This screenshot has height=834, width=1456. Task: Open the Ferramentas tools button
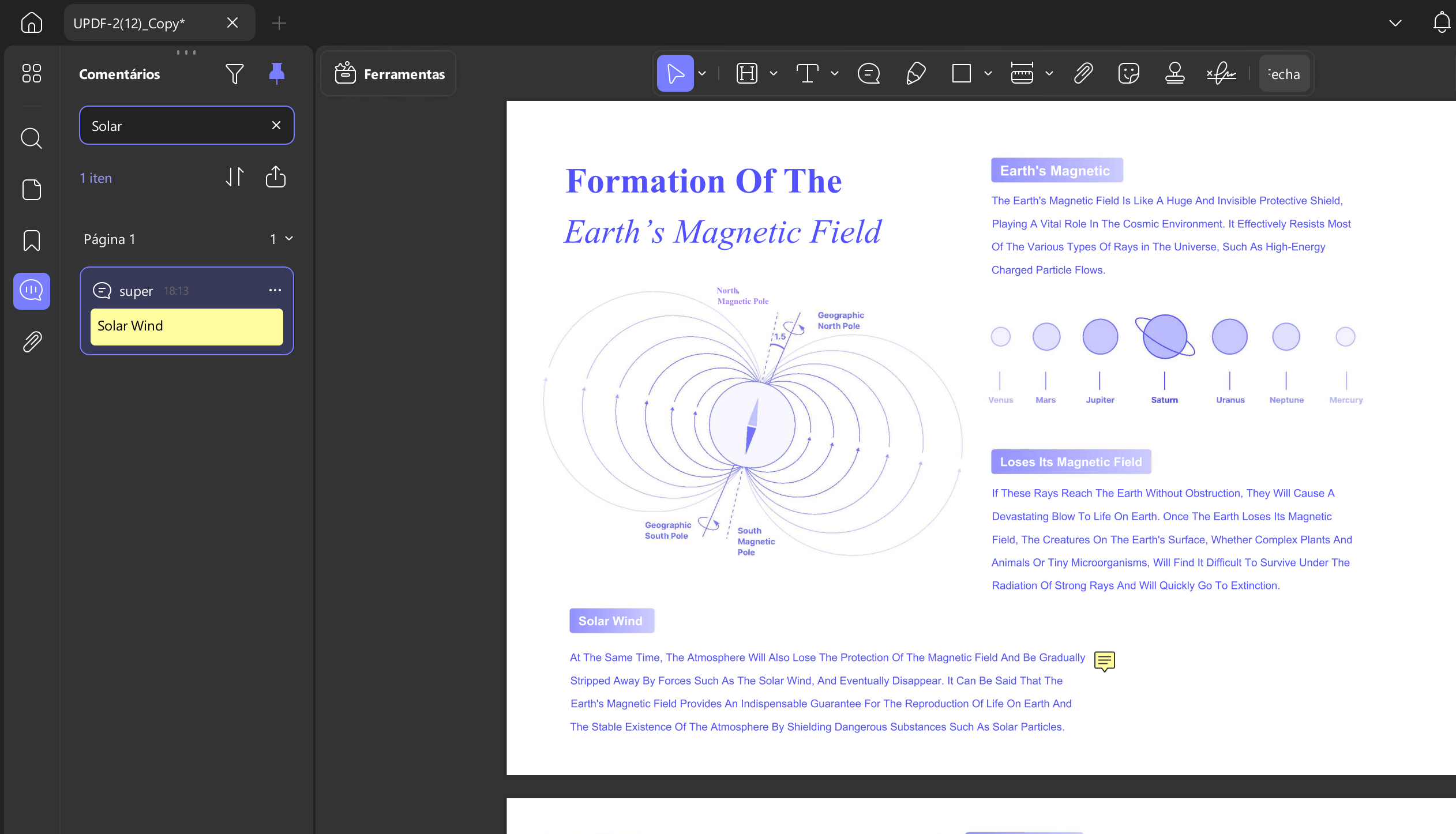pos(389,74)
